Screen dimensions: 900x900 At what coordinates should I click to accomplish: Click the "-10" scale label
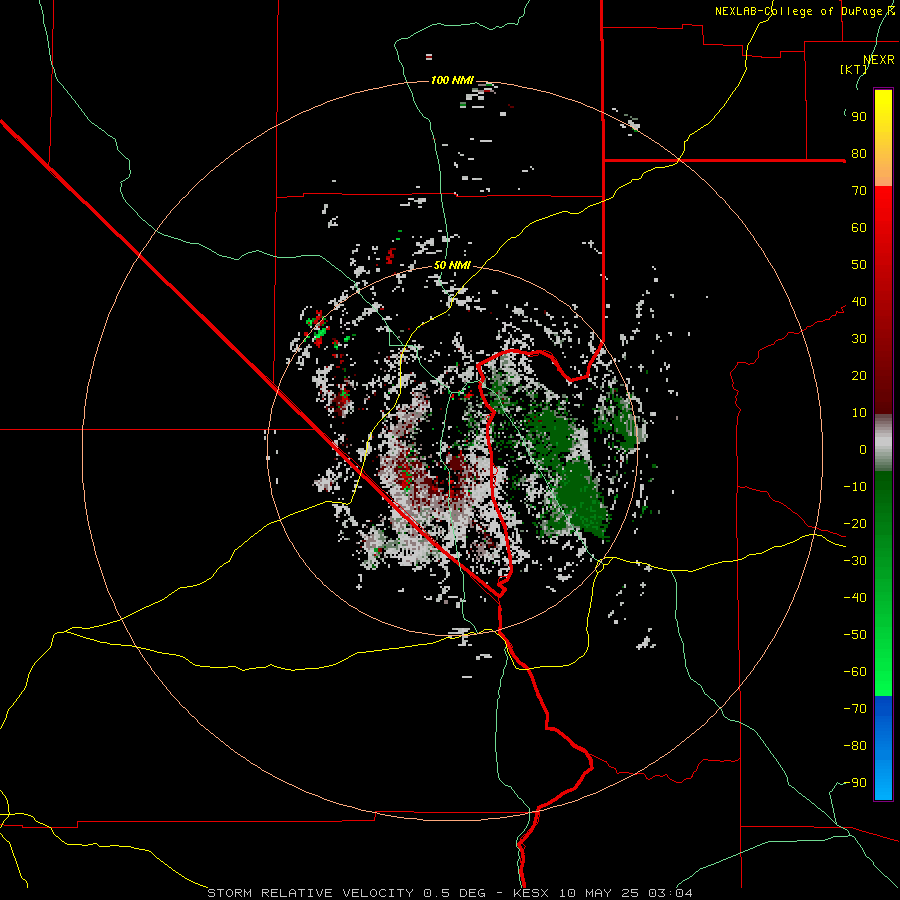855,487
